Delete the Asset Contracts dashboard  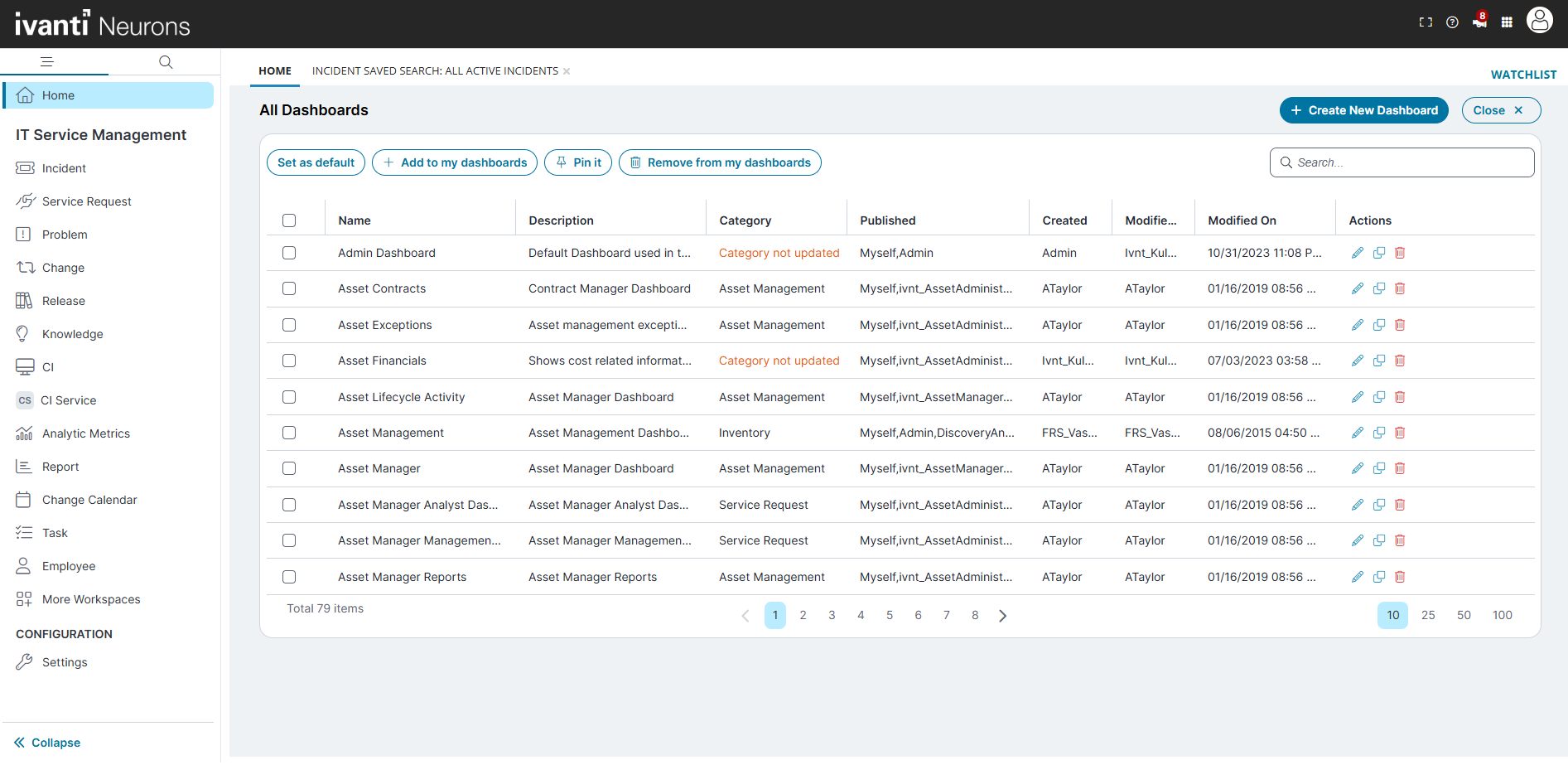(1400, 288)
